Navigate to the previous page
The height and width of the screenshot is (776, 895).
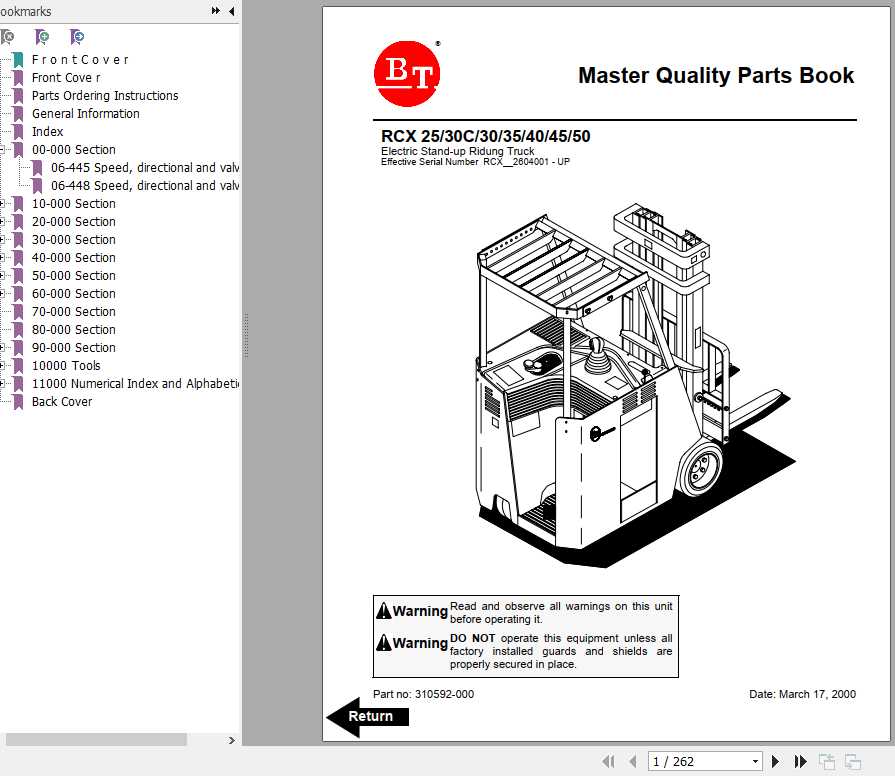coord(633,761)
